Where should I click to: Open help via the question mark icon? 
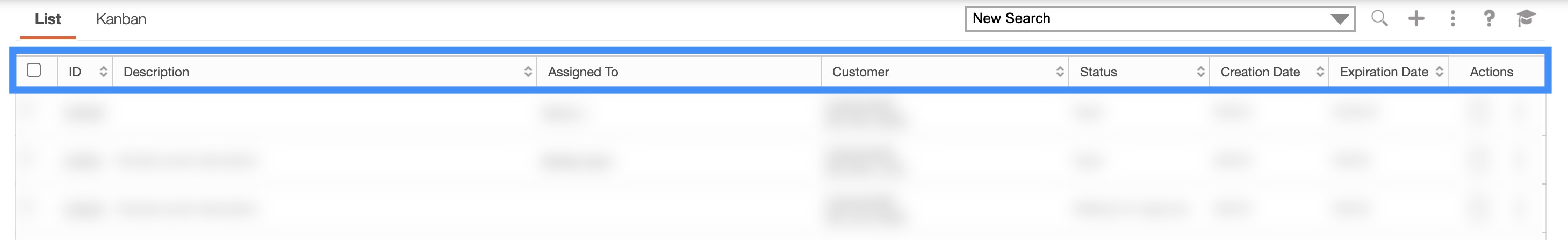coord(1489,18)
